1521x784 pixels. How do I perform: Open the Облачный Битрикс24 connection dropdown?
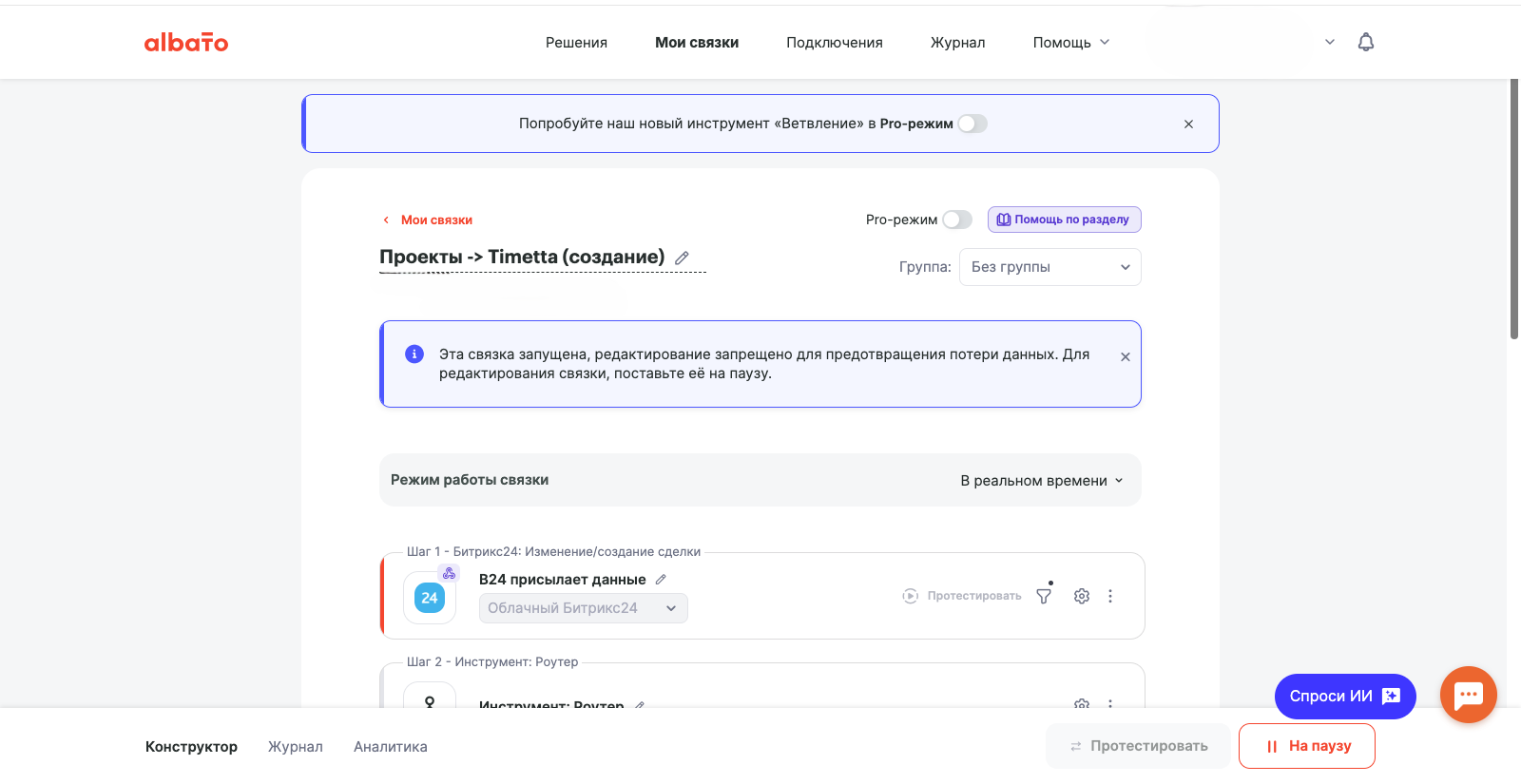pyautogui.click(x=584, y=608)
